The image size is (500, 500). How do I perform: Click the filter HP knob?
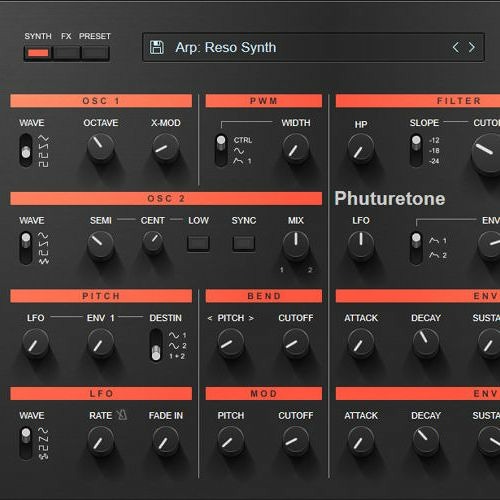point(361,148)
